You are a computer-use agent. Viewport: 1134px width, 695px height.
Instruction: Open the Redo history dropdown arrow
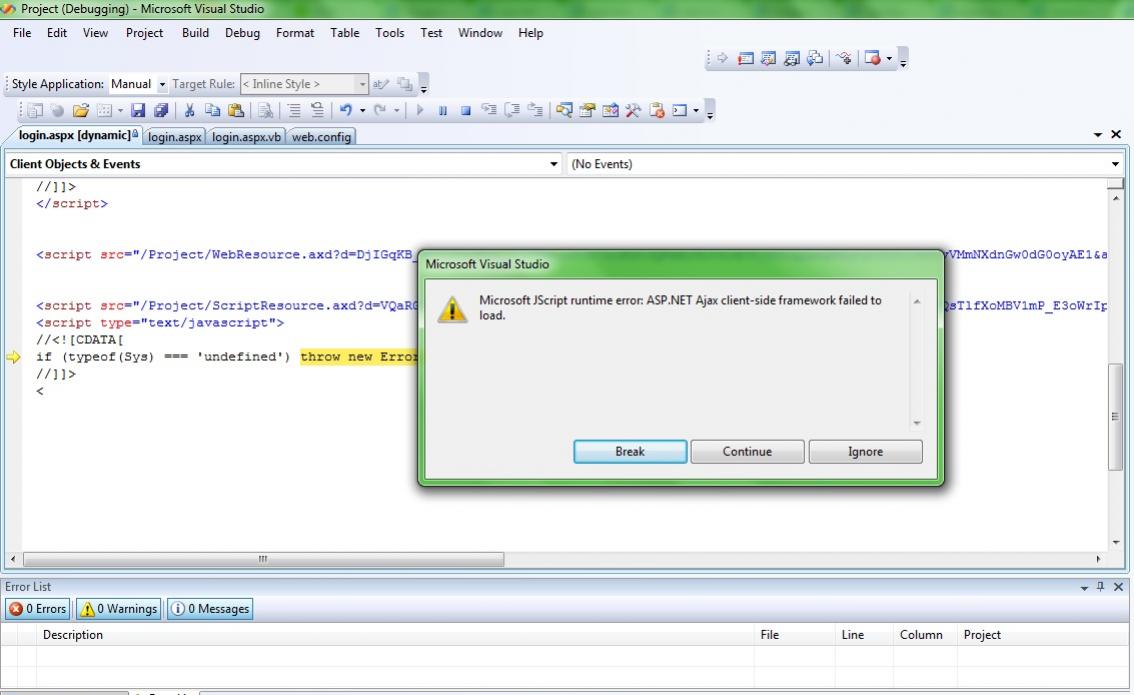tap(396, 111)
